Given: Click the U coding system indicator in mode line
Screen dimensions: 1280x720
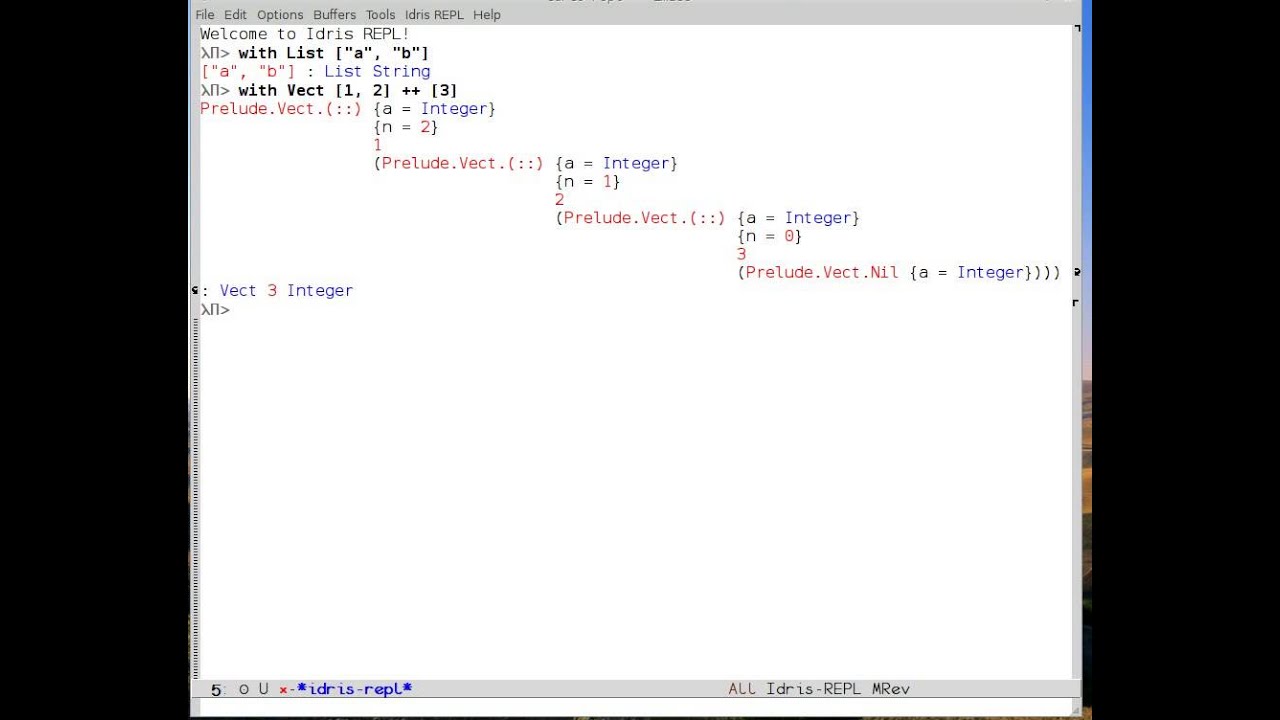Looking at the screenshot, I should click(263, 689).
